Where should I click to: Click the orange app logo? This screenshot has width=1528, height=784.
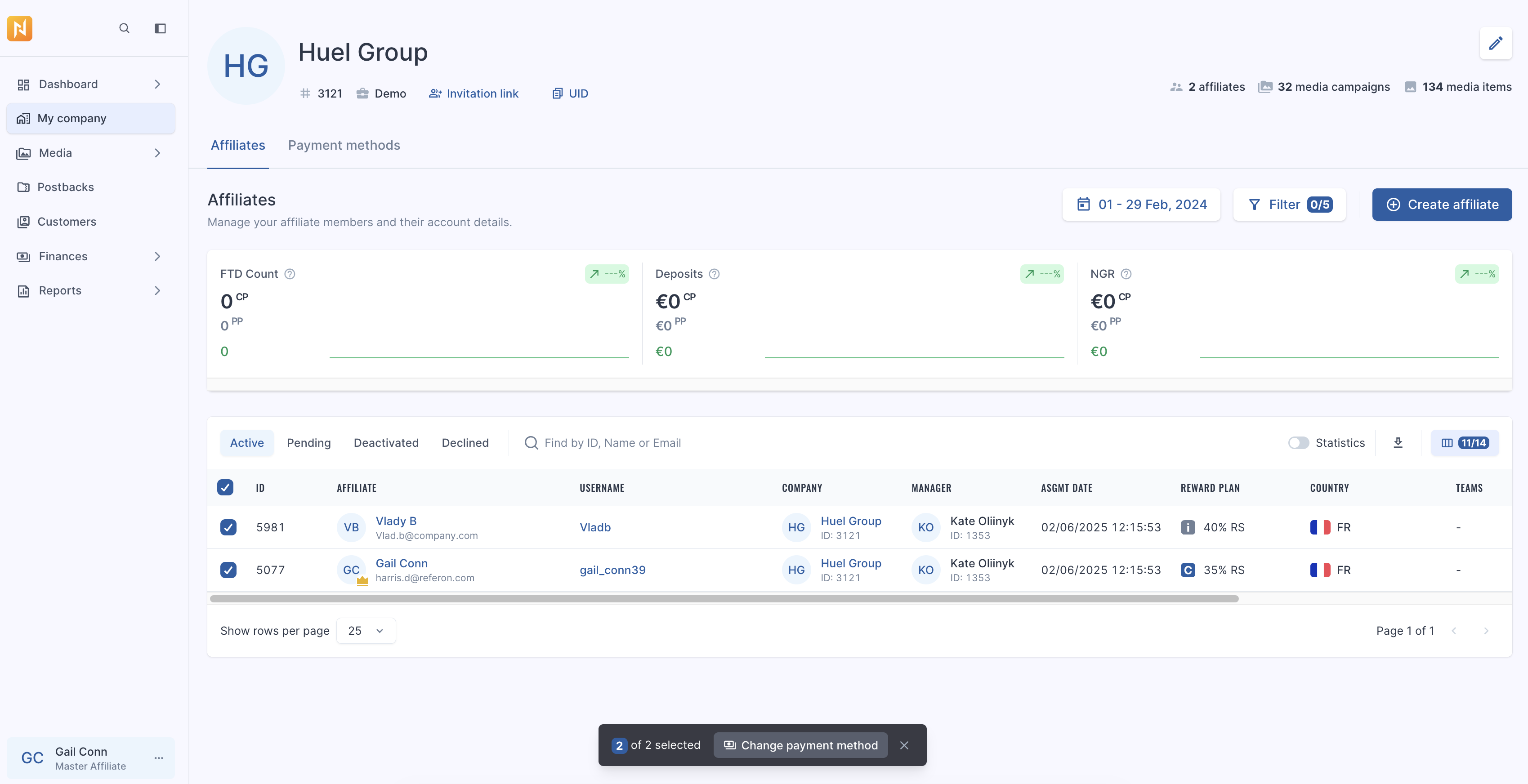point(20,28)
